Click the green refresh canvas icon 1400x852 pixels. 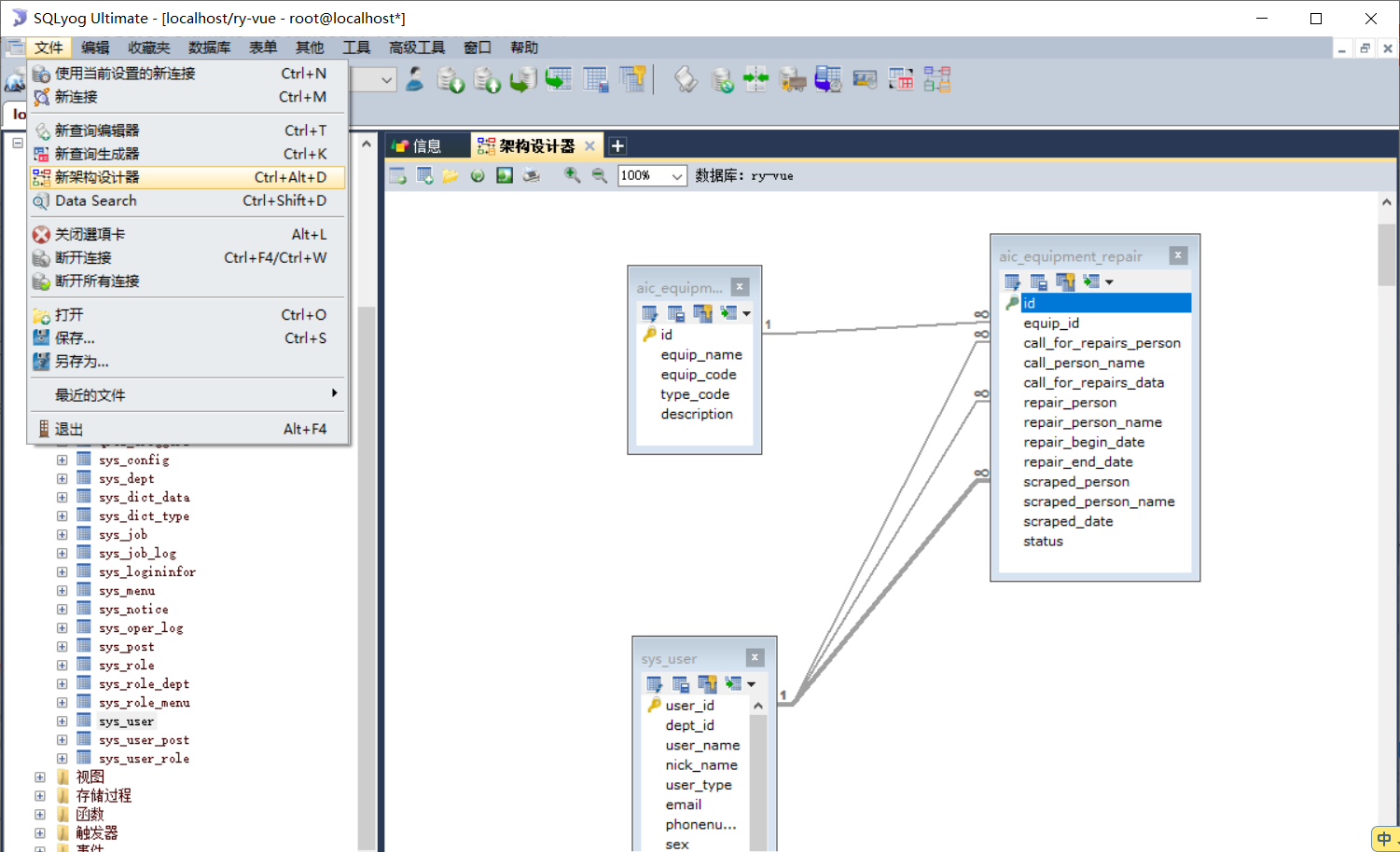[478, 175]
